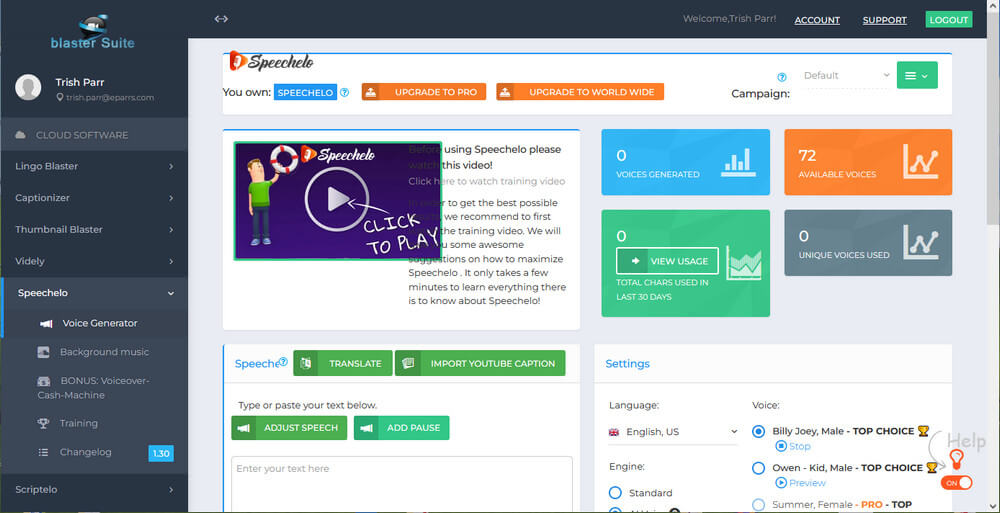Click the Changelog list icon
The image size is (1000, 513).
click(x=43, y=452)
